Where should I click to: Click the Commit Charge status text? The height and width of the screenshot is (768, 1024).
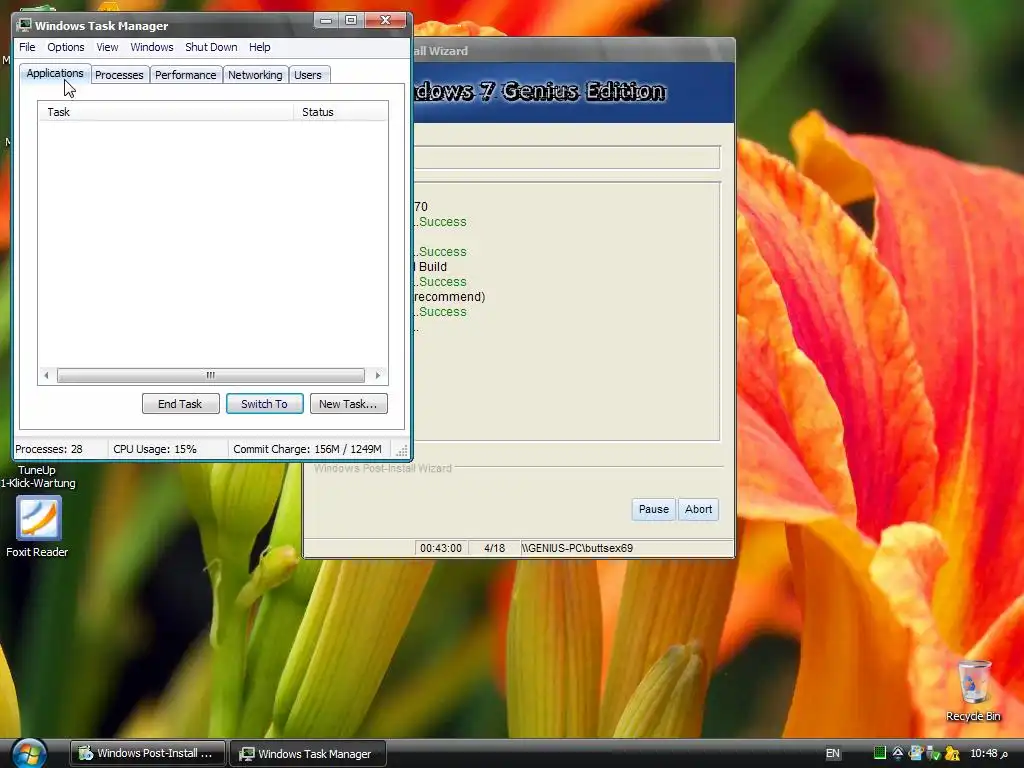(307, 449)
